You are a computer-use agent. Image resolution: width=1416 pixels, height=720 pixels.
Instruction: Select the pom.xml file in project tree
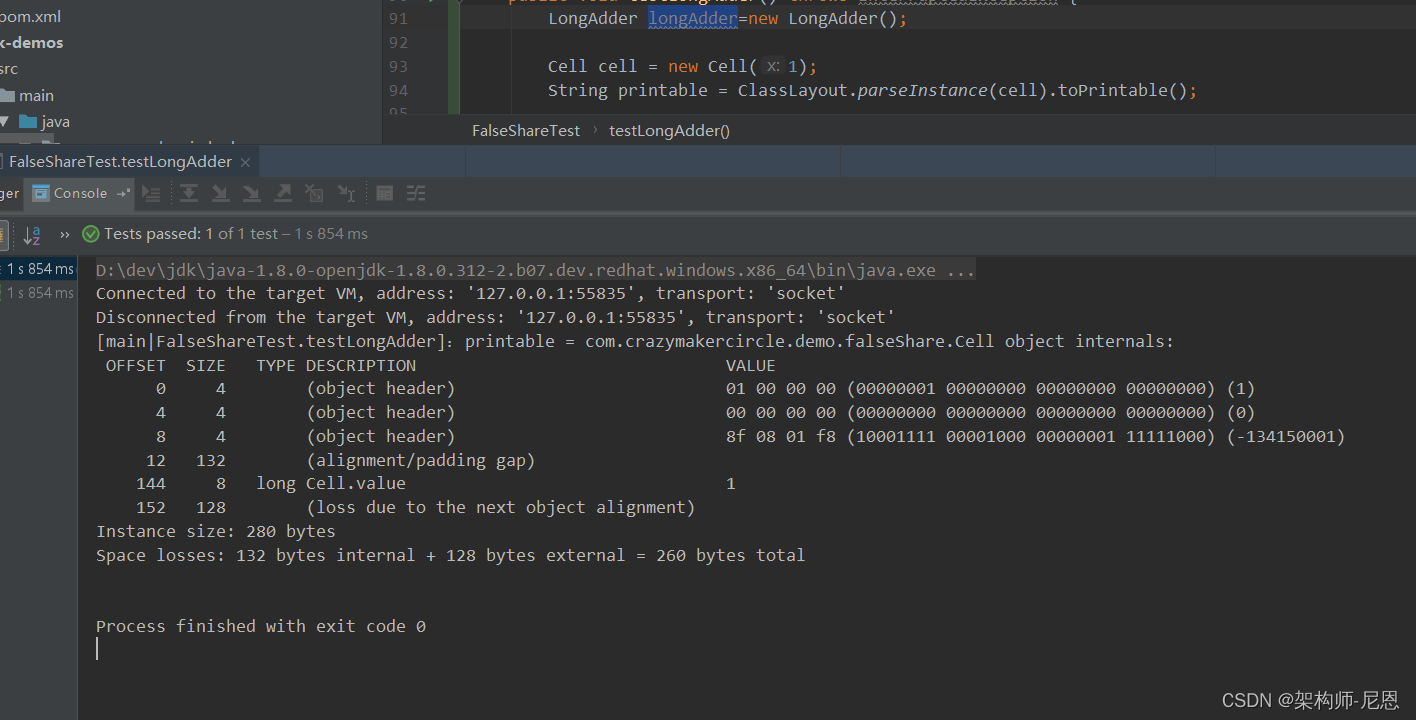point(30,17)
